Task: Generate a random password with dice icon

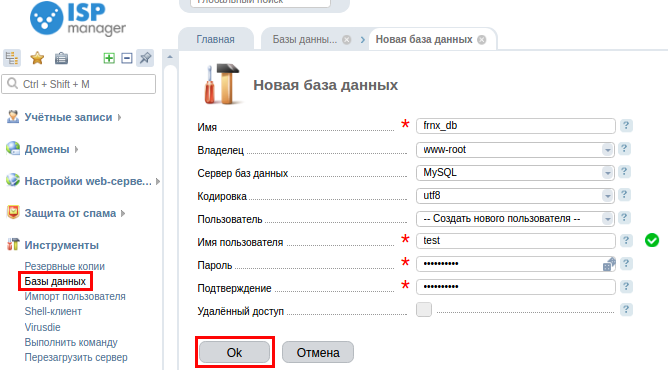Action: (609, 264)
